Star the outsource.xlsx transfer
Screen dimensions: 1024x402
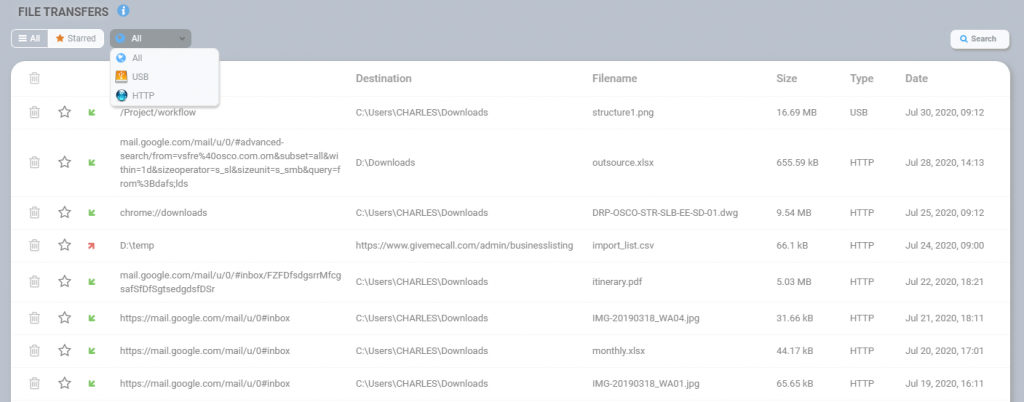coord(64,162)
